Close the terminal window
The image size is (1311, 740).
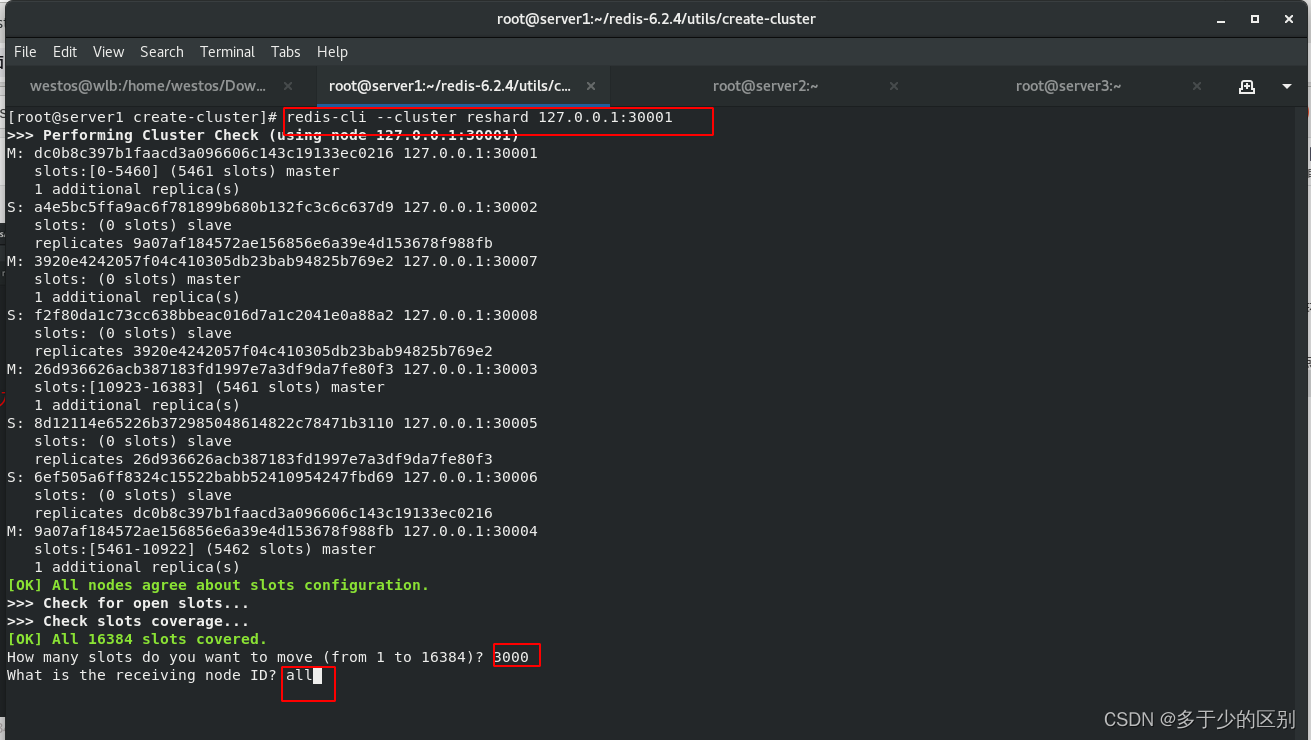(1287, 19)
